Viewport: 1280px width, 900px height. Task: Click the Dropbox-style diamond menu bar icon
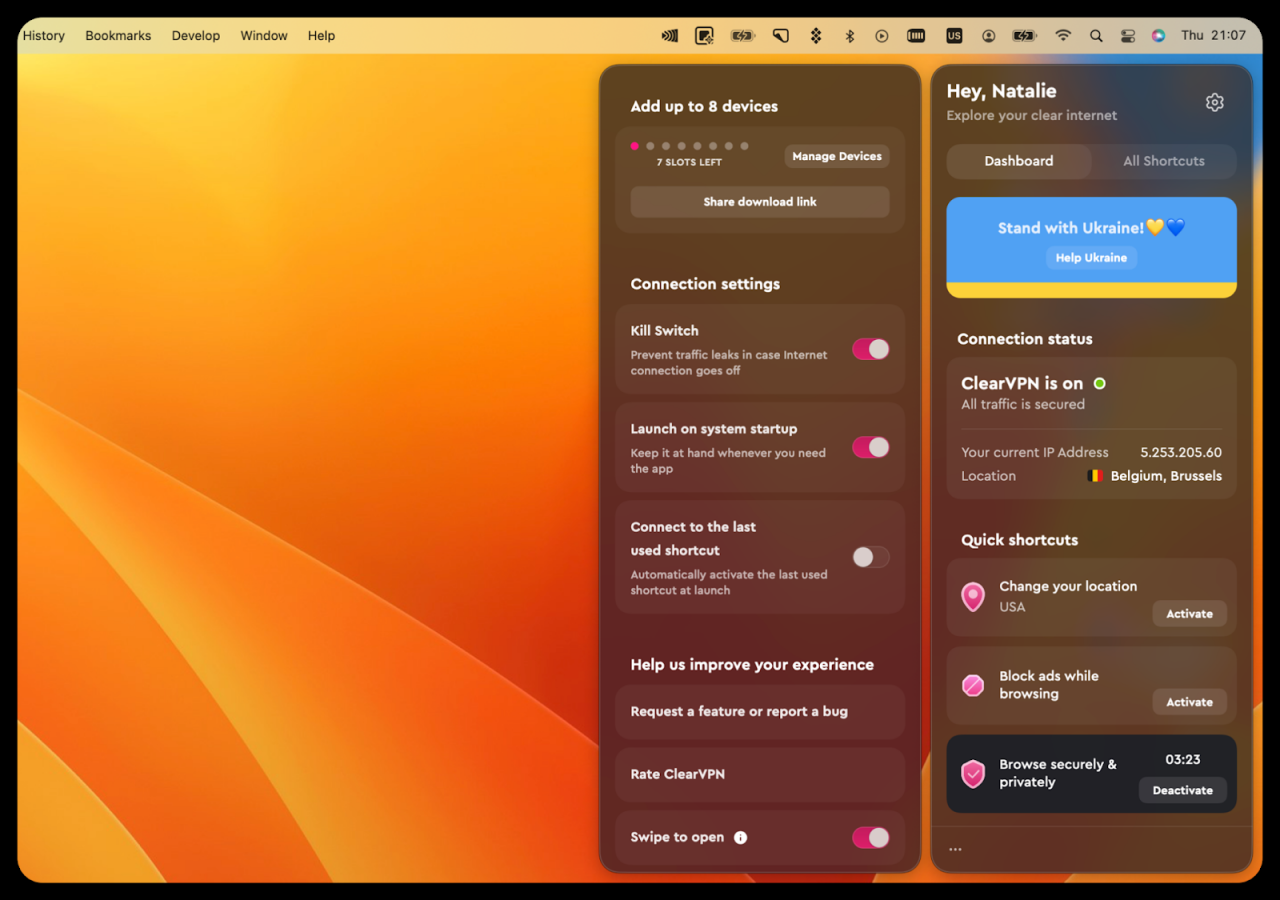click(x=816, y=35)
